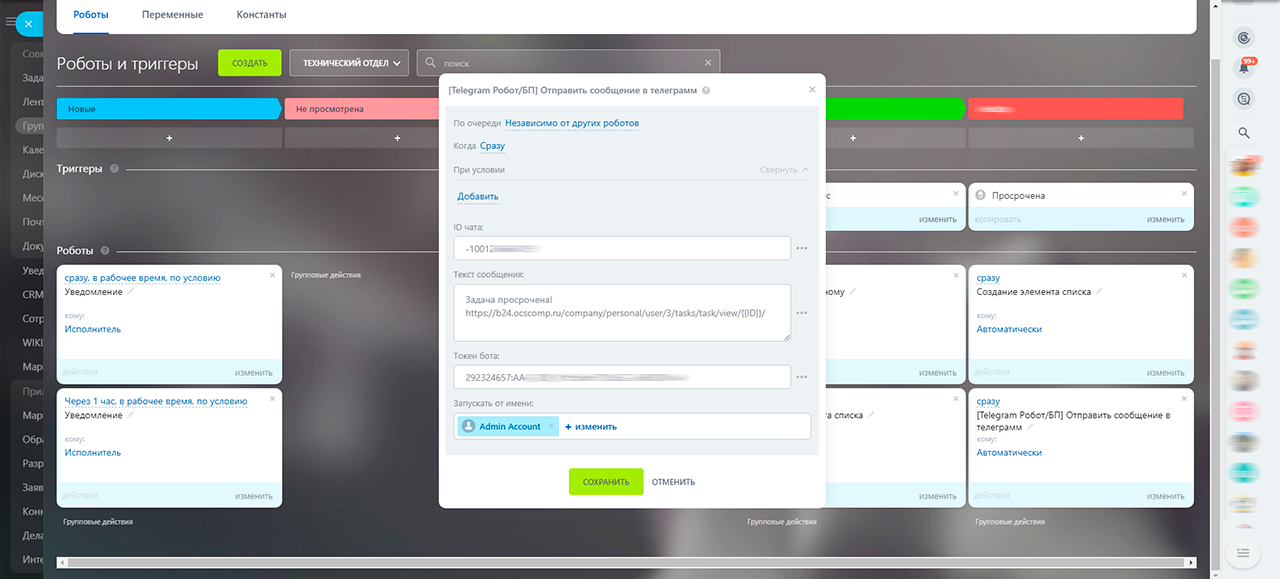Viewport: 1280px width, 579px height.
Task: Change the Когда timing option Сразу
Action: [x=492, y=146]
